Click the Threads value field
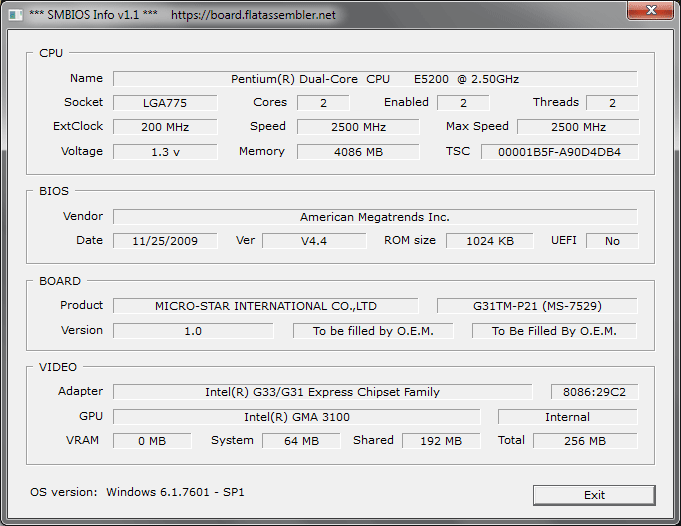Image resolution: width=681 pixels, height=526 pixels. click(x=612, y=103)
